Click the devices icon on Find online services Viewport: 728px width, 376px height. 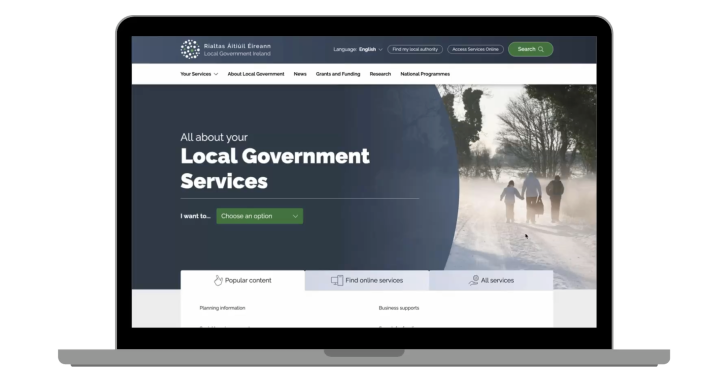click(337, 280)
